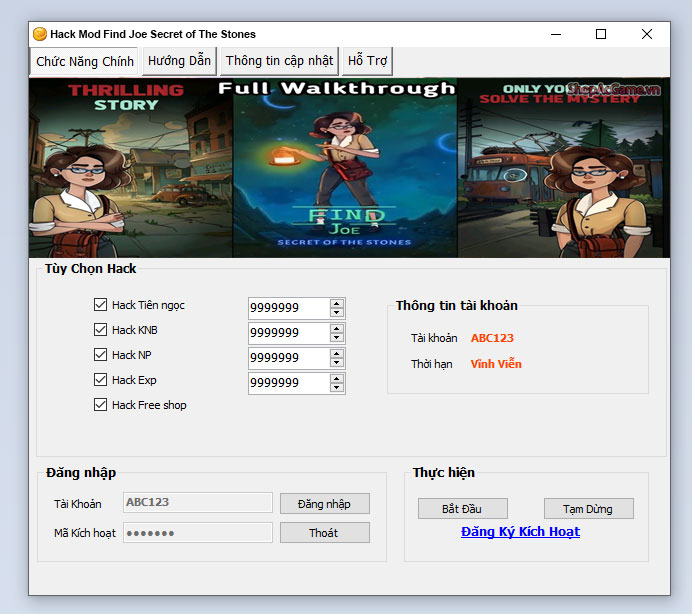Minimize the Hack Mod window
This screenshot has height=616, width=693.
[x=556, y=34]
